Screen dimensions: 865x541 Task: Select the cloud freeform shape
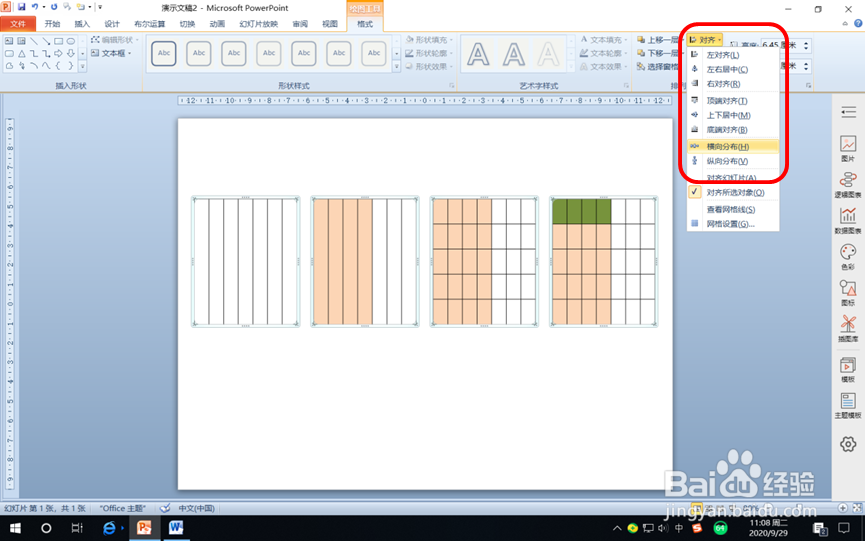click(x=9, y=66)
